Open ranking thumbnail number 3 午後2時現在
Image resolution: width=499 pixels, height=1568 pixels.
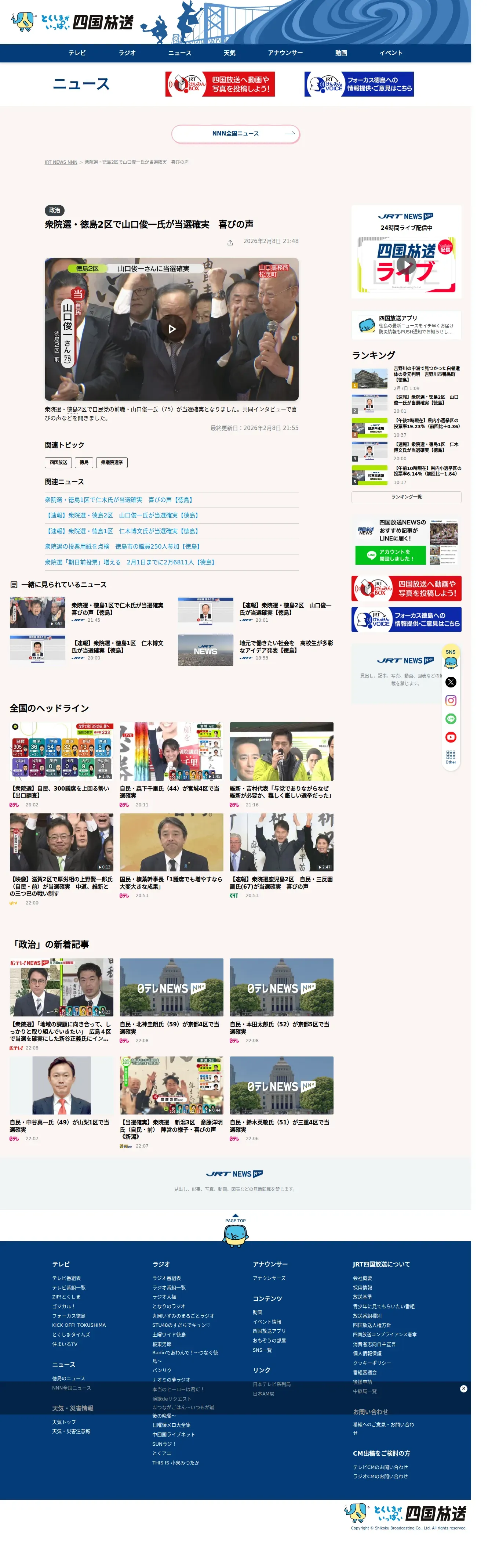click(x=369, y=428)
